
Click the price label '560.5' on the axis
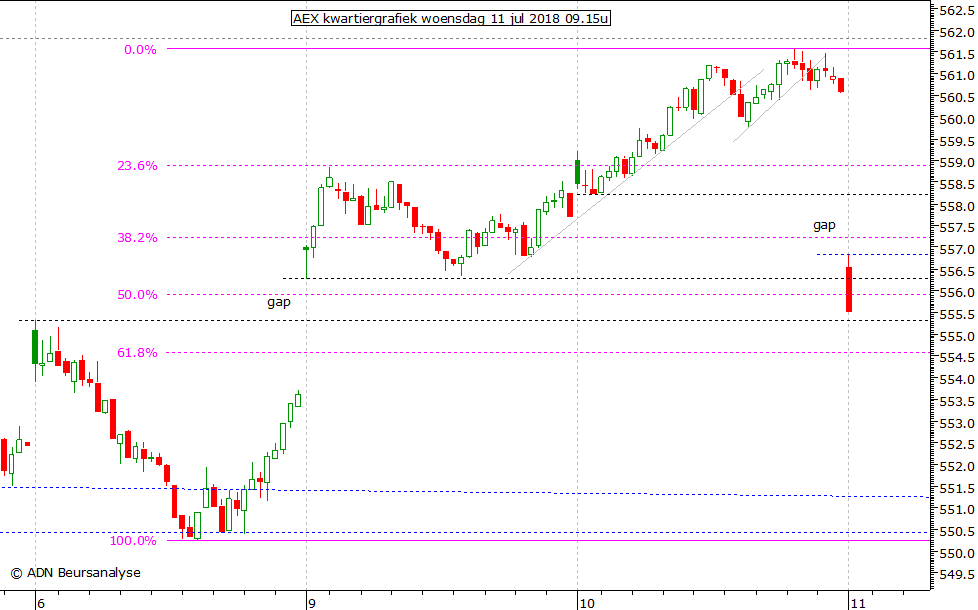(957, 97)
